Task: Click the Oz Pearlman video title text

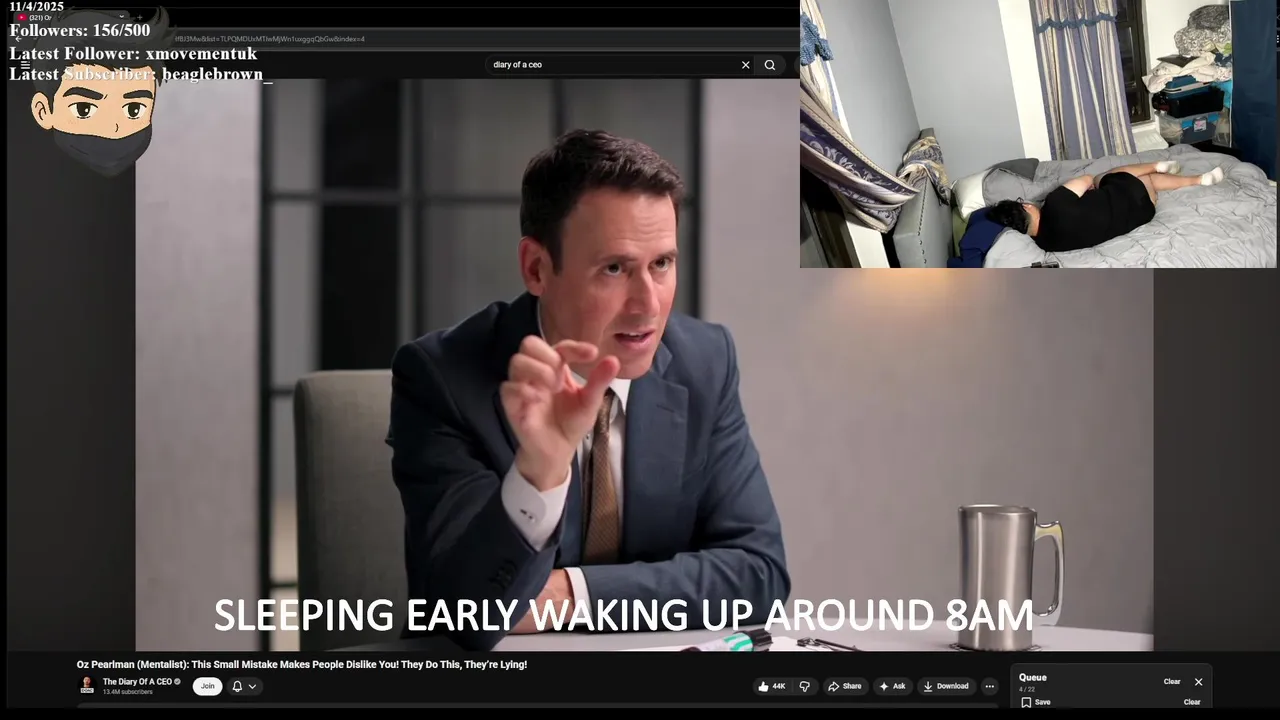Action: (302, 664)
